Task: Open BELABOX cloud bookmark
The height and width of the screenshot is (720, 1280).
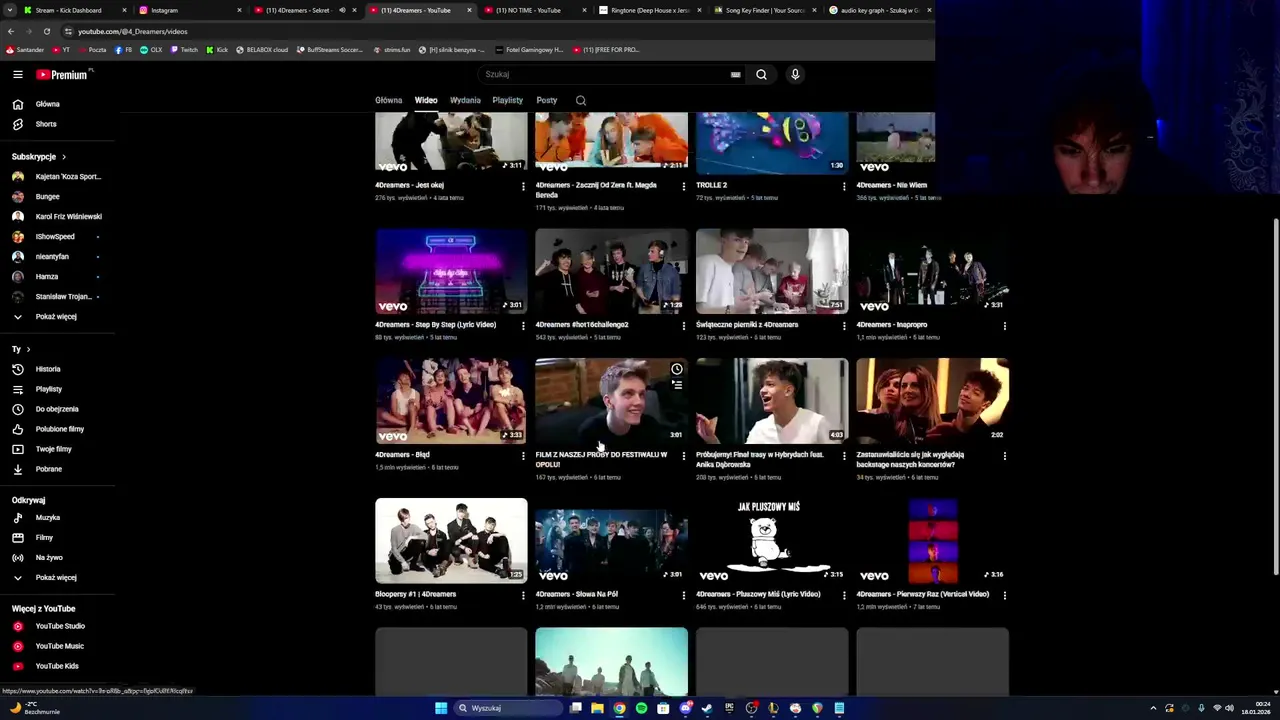Action: (x=261, y=49)
